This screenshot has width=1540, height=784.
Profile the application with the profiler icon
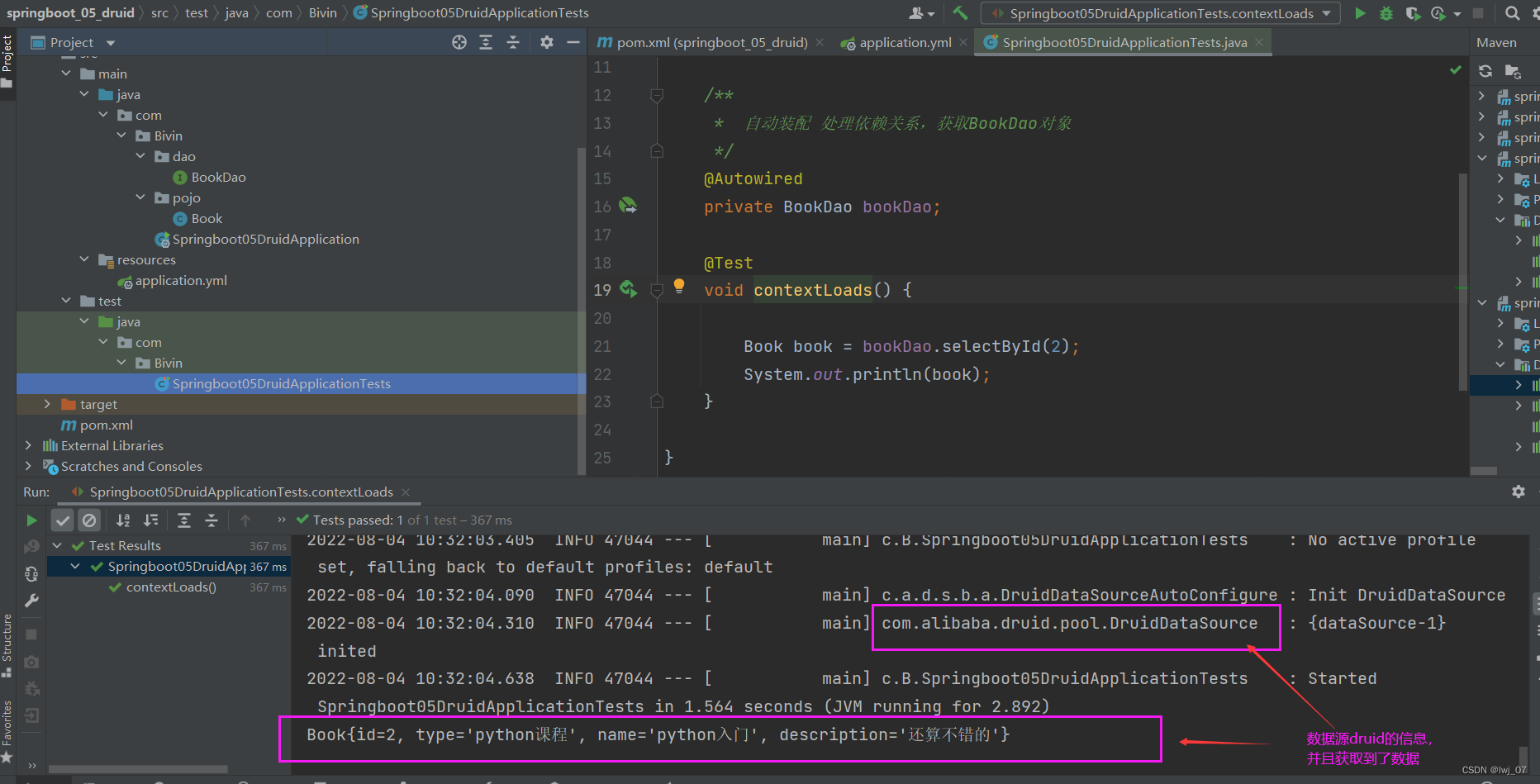click(x=1439, y=13)
